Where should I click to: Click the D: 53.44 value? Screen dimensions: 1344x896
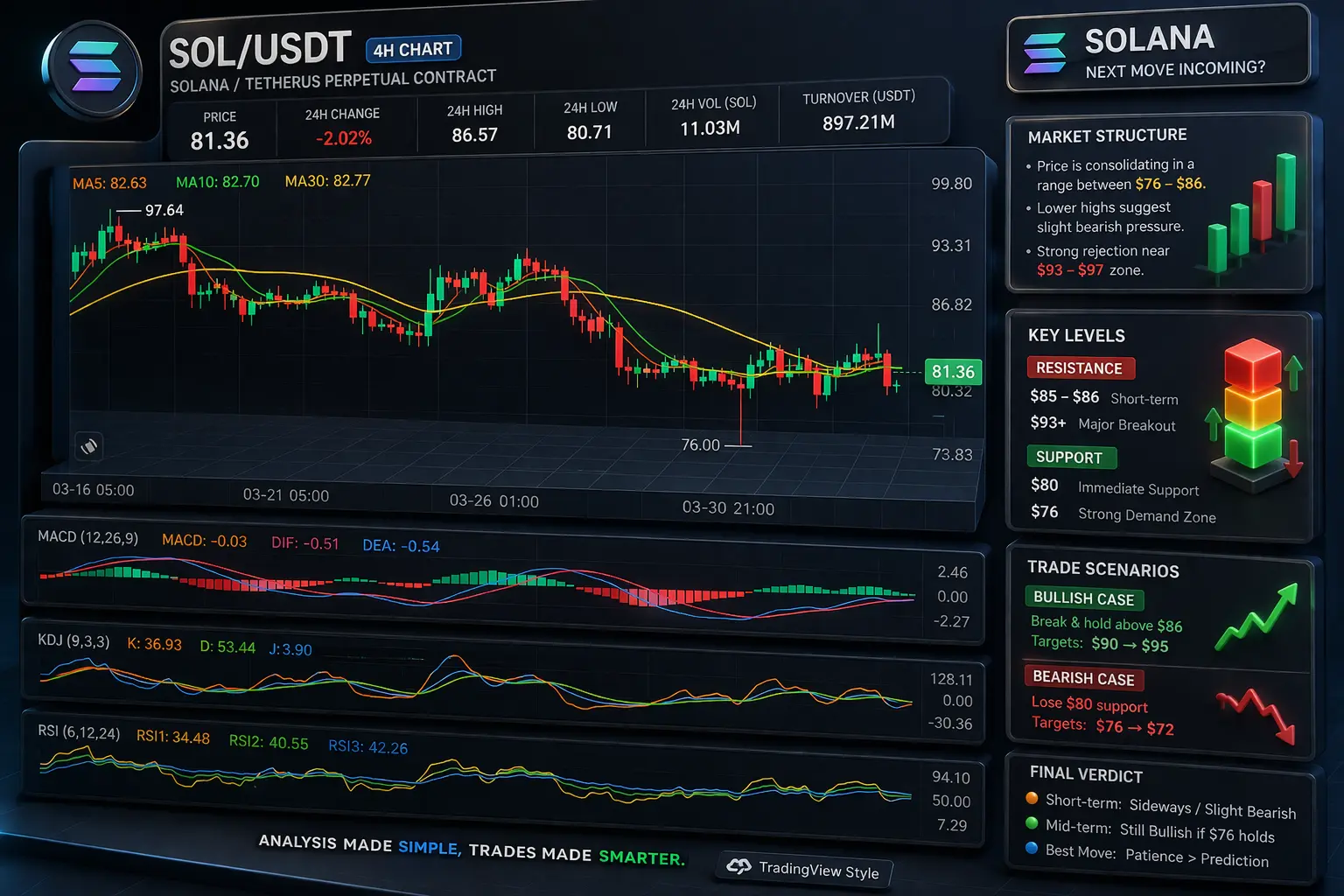(x=227, y=647)
